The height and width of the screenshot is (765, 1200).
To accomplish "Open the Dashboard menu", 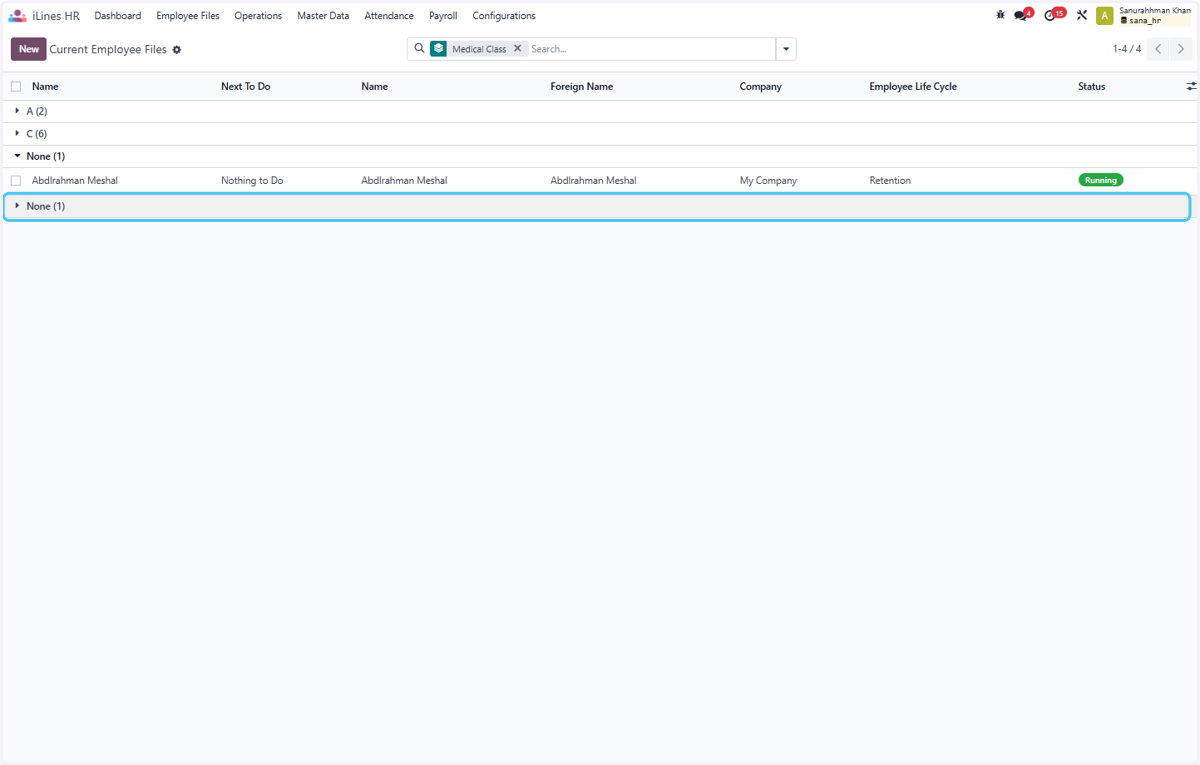I will pos(118,16).
